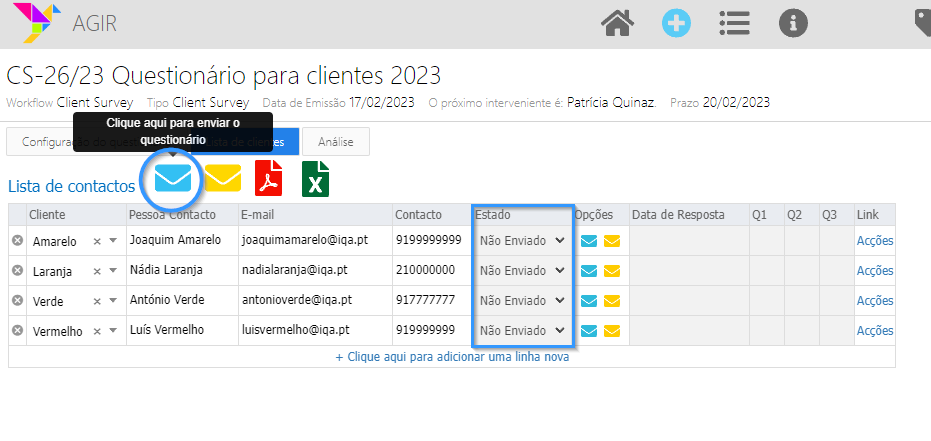
Task: Click the AGIR colorful bird logo
Action: 37,23
